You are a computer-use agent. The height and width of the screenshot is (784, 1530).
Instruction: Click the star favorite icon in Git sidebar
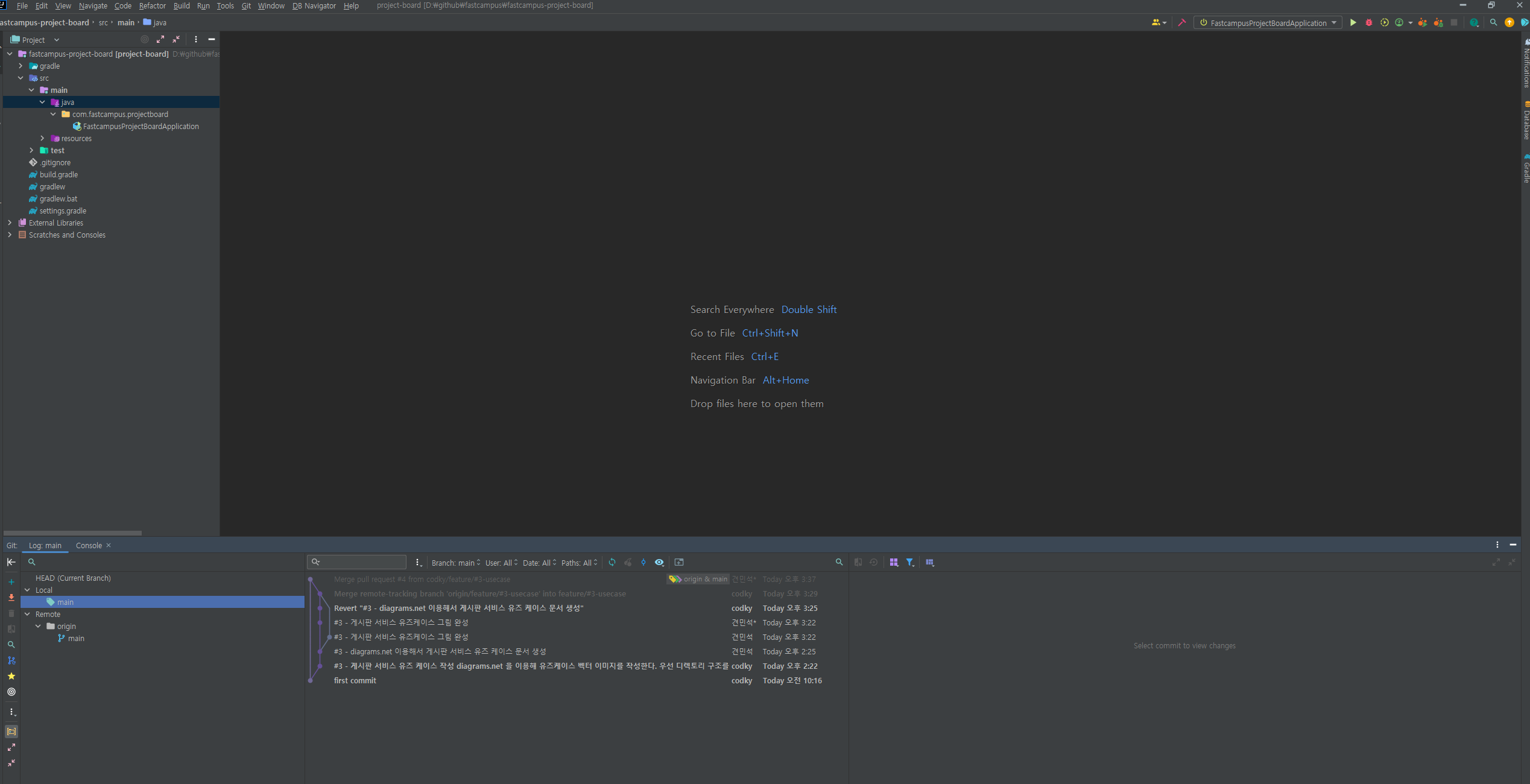point(11,676)
